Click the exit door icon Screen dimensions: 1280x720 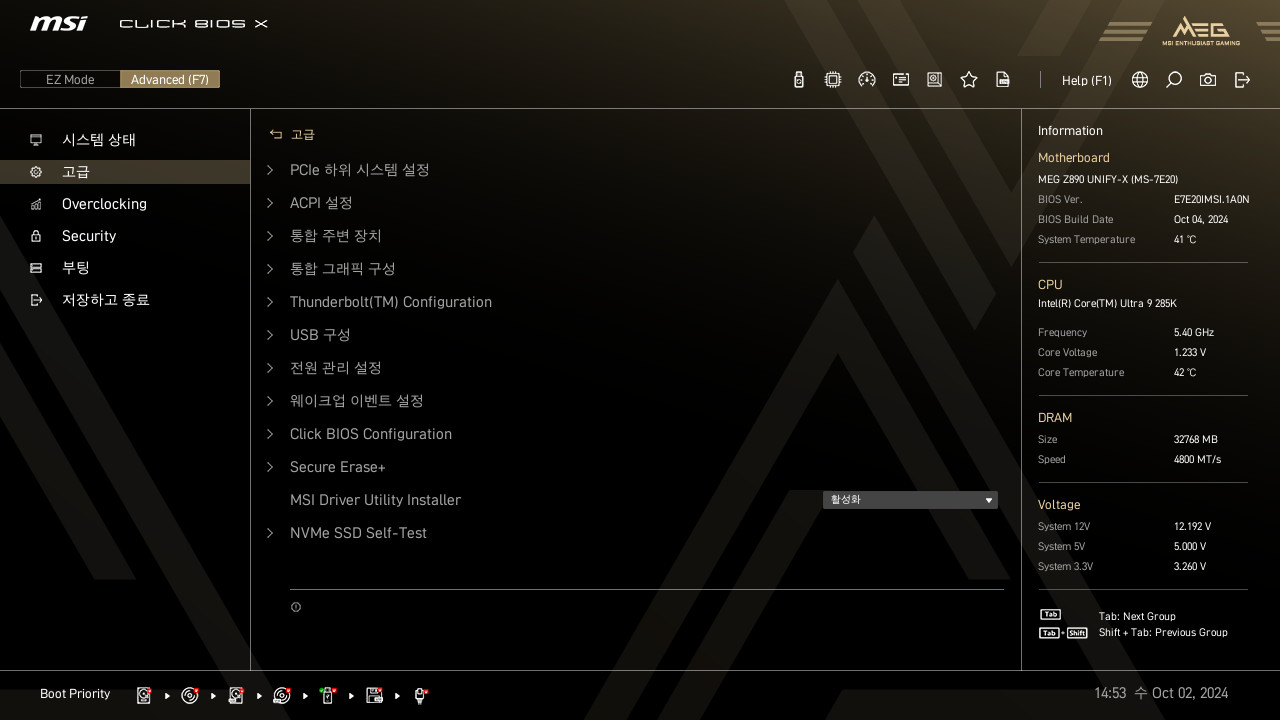pos(1242,80)
